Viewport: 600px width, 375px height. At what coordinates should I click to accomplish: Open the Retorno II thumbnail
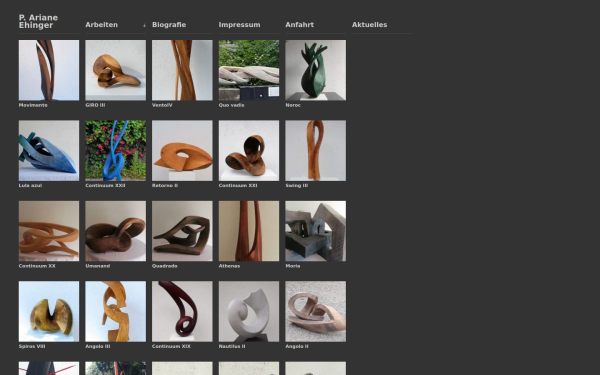[x=182, y=151]
